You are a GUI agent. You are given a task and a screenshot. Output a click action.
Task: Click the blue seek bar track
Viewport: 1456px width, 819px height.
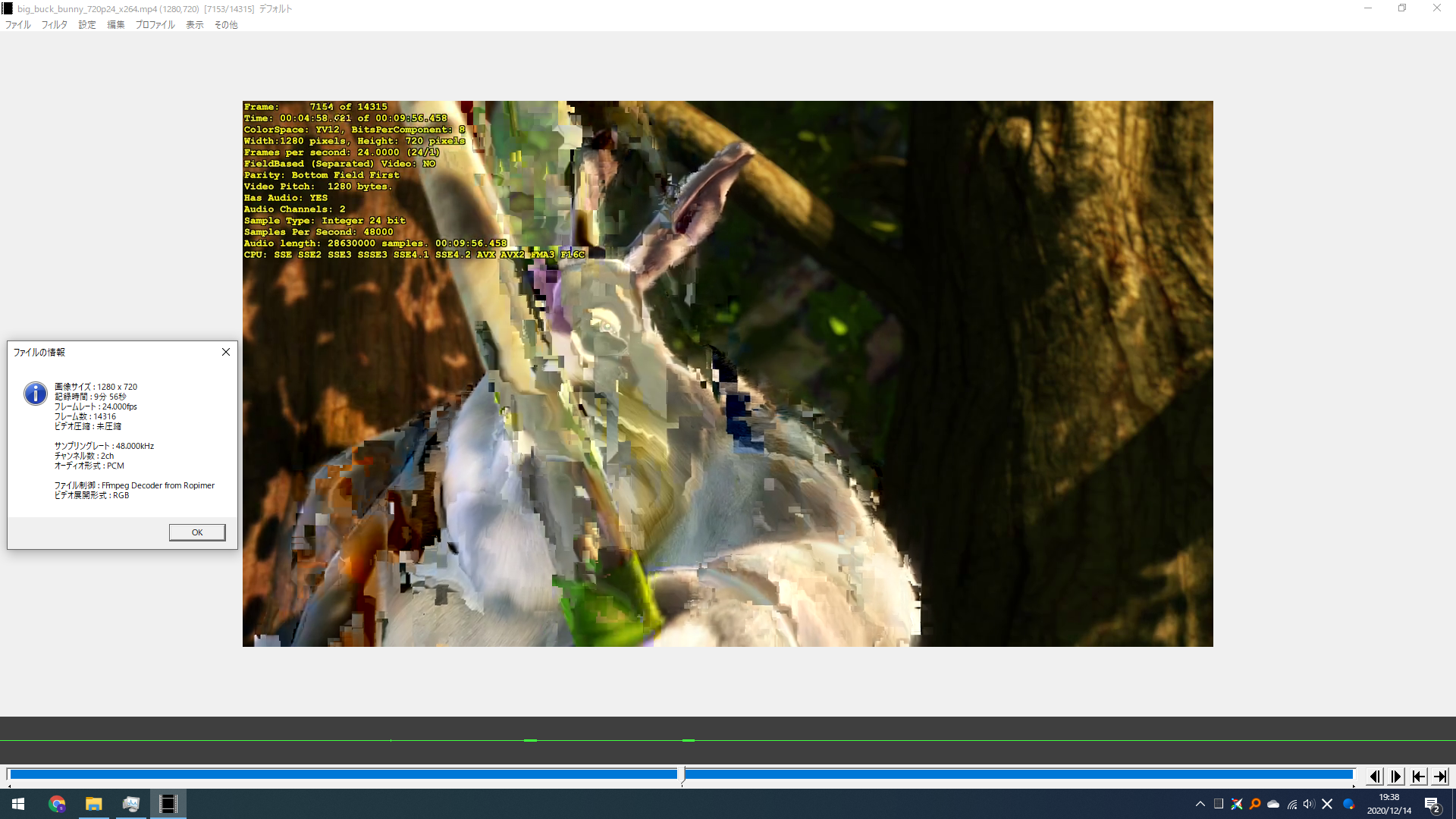341,774
